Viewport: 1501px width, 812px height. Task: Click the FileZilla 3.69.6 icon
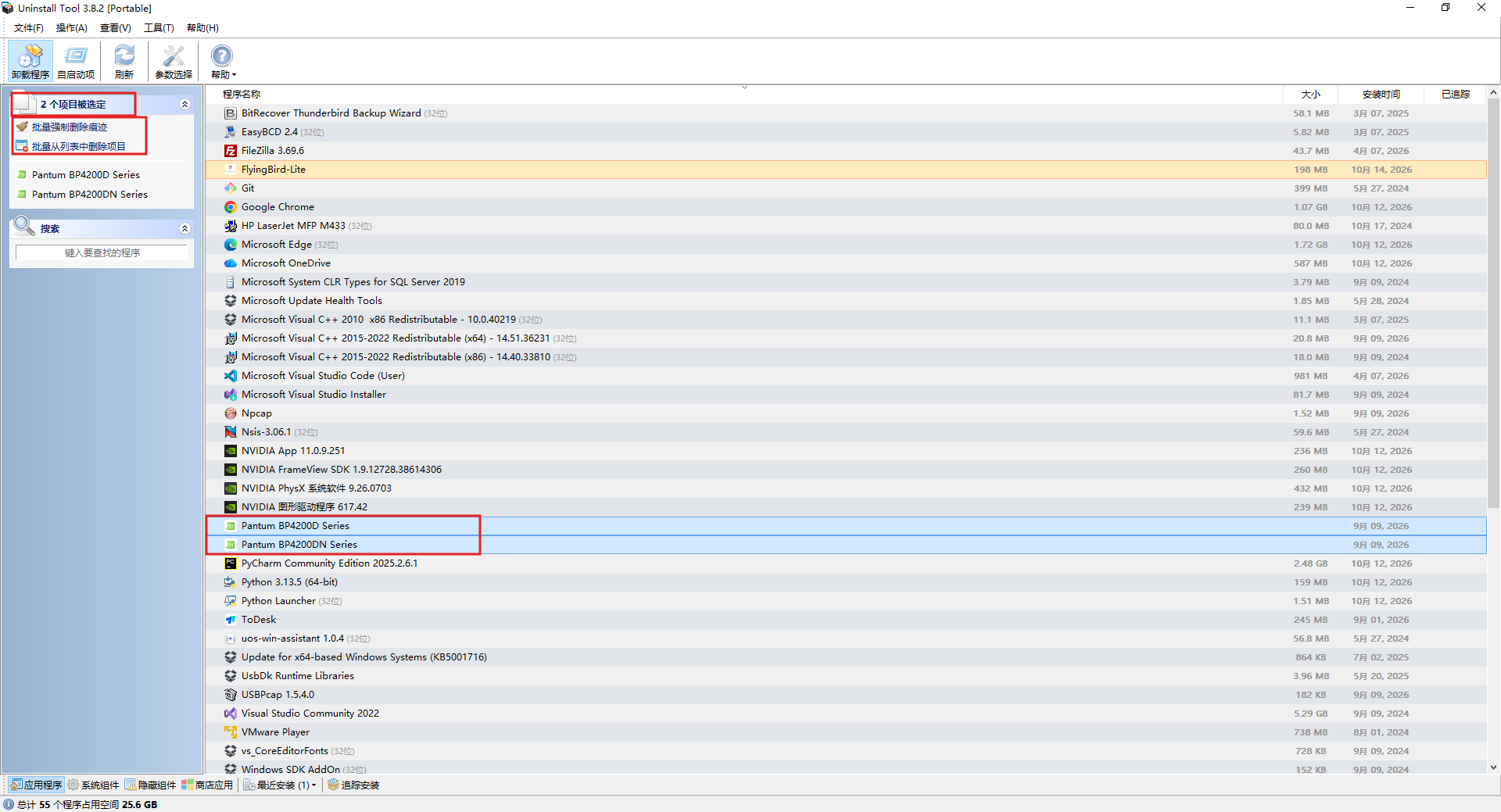231,151
